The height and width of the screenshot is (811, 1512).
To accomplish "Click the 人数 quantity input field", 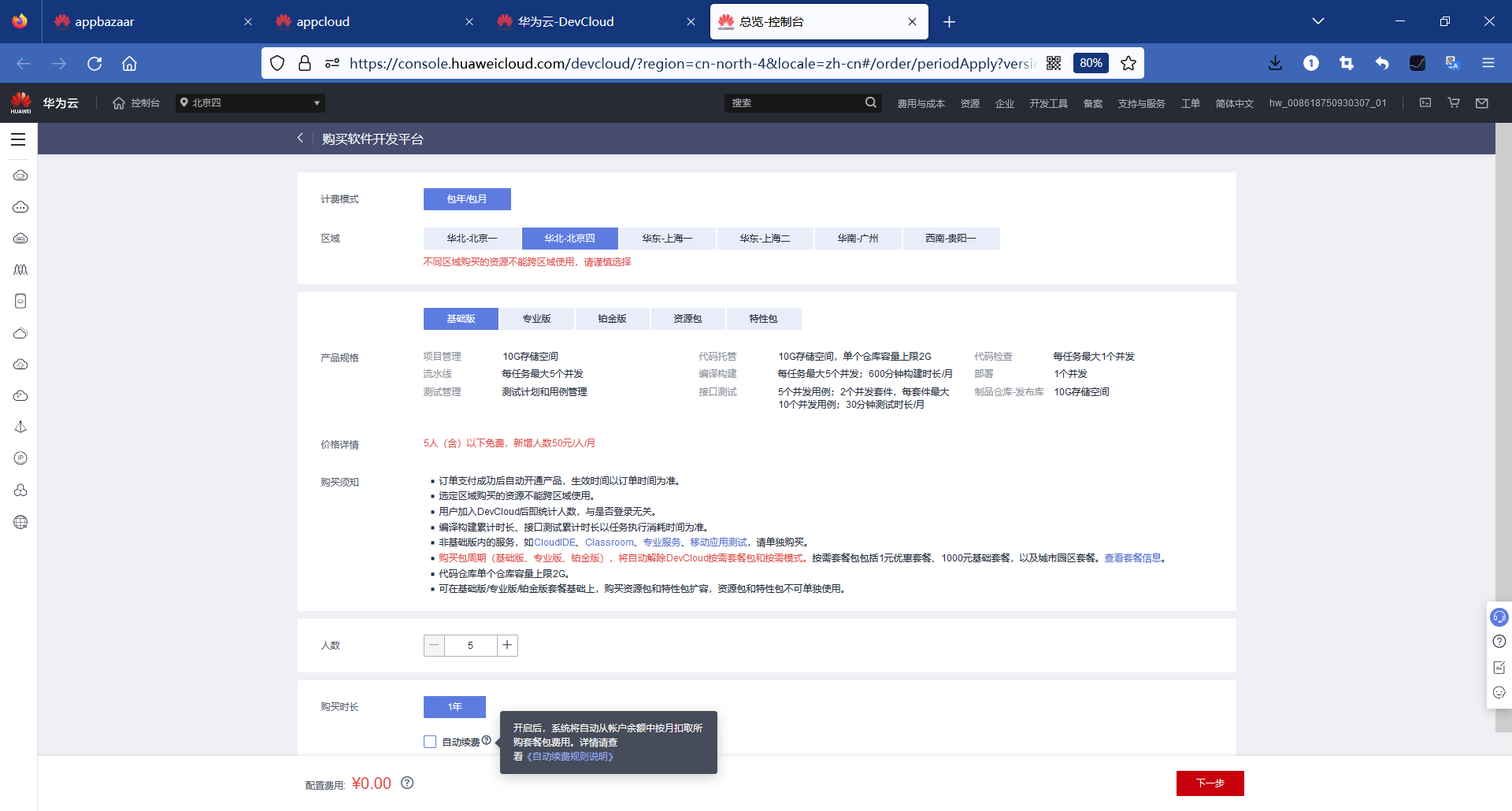I will tap(470, 646).
